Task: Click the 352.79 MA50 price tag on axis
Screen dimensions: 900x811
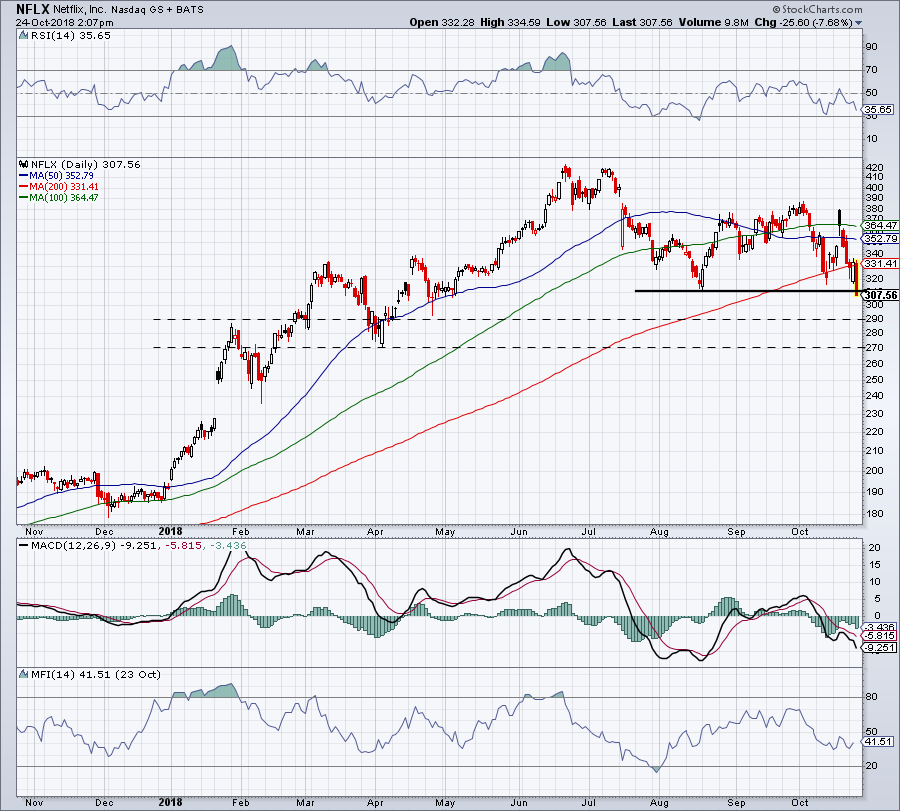Action: pyautogui.click(x=880, y=238)
